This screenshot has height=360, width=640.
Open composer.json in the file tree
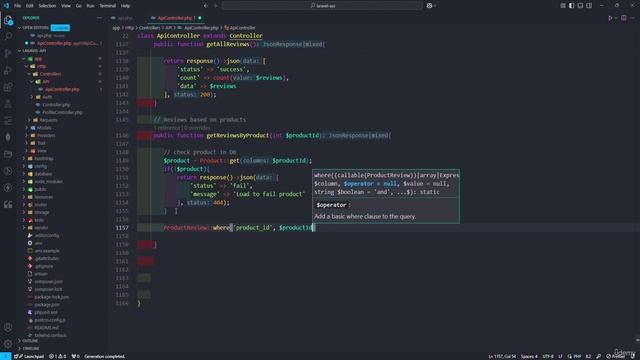tap(48, 282)
